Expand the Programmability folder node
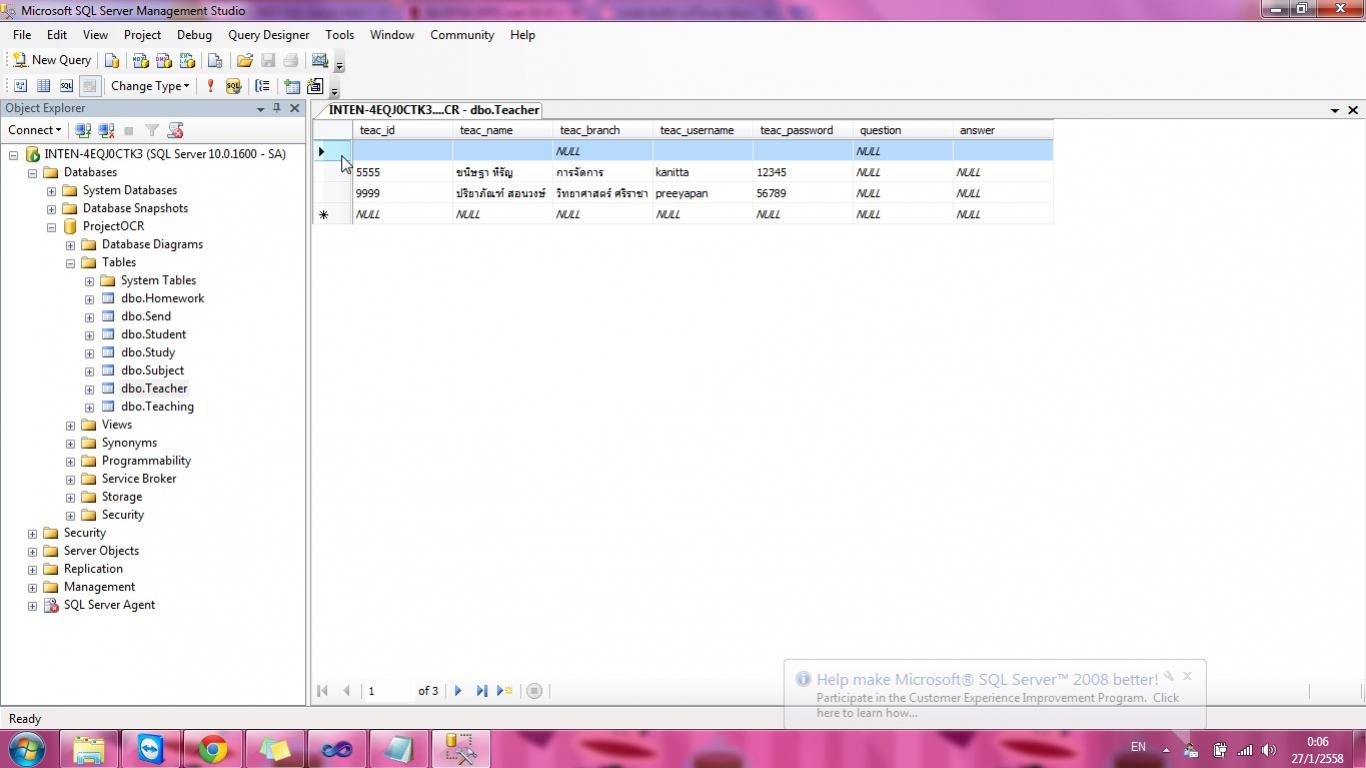1366x768 pixels. click(70, 461)
